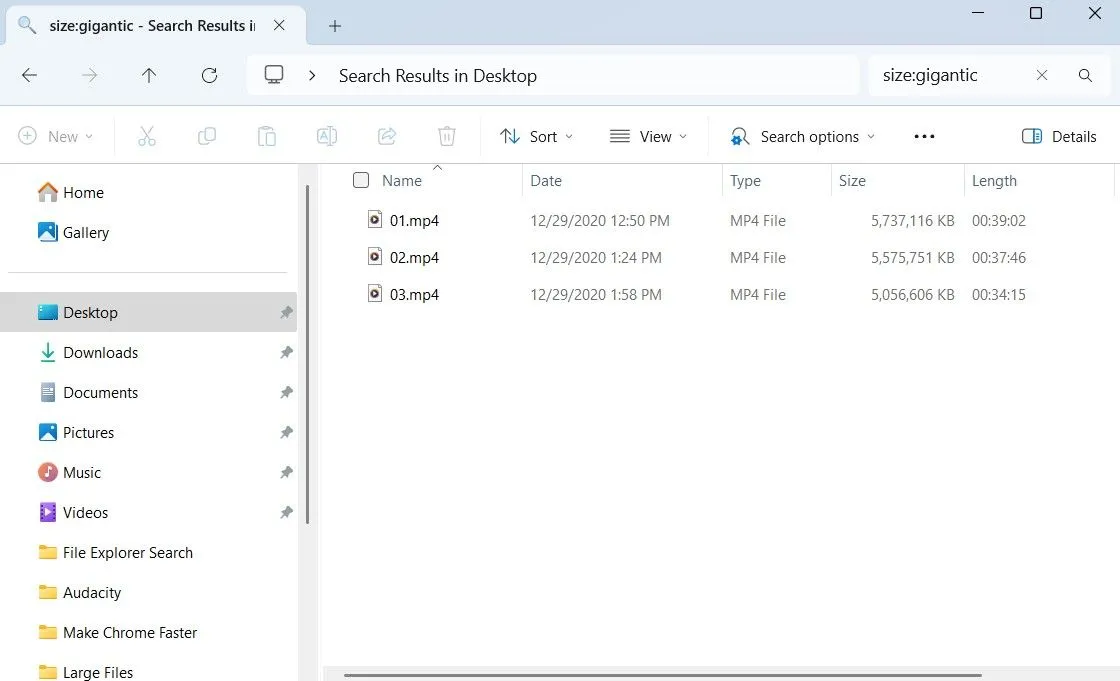Open the Videos folder from the sidebar
The height and width of the screenshot is (681, 1120).
click(85, 512)
